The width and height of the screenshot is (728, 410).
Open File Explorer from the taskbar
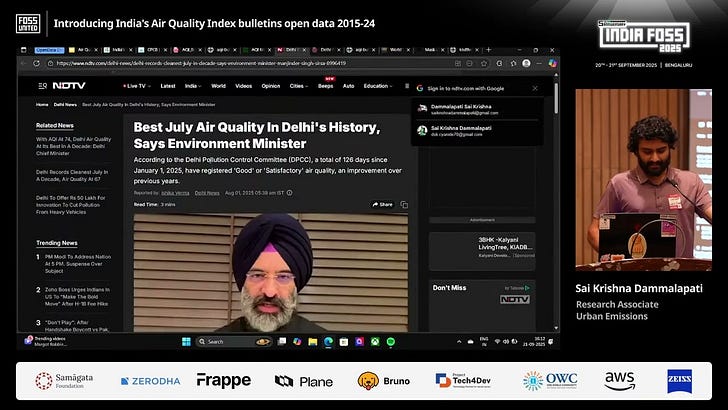[x=312, y=342]
